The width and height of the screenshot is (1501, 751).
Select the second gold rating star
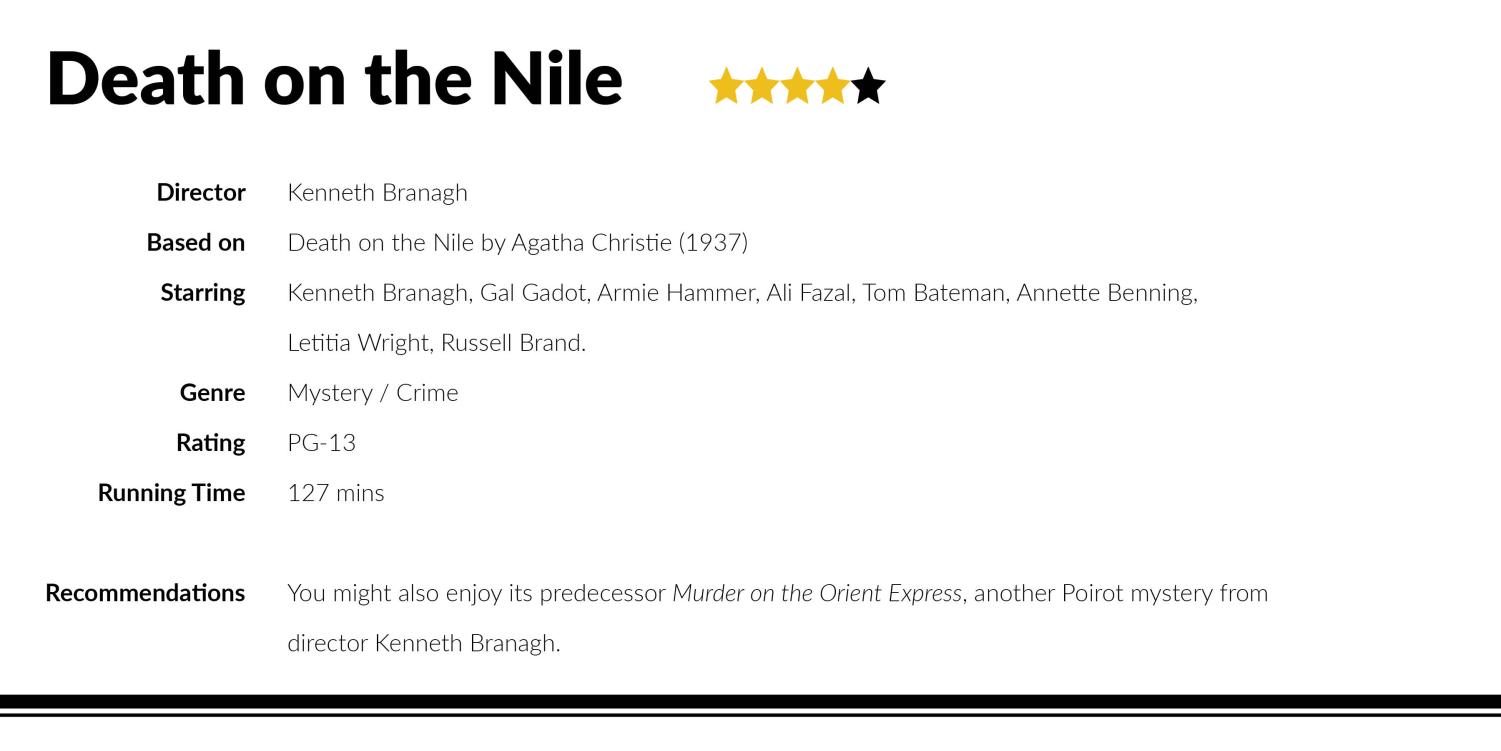[762, 87]
